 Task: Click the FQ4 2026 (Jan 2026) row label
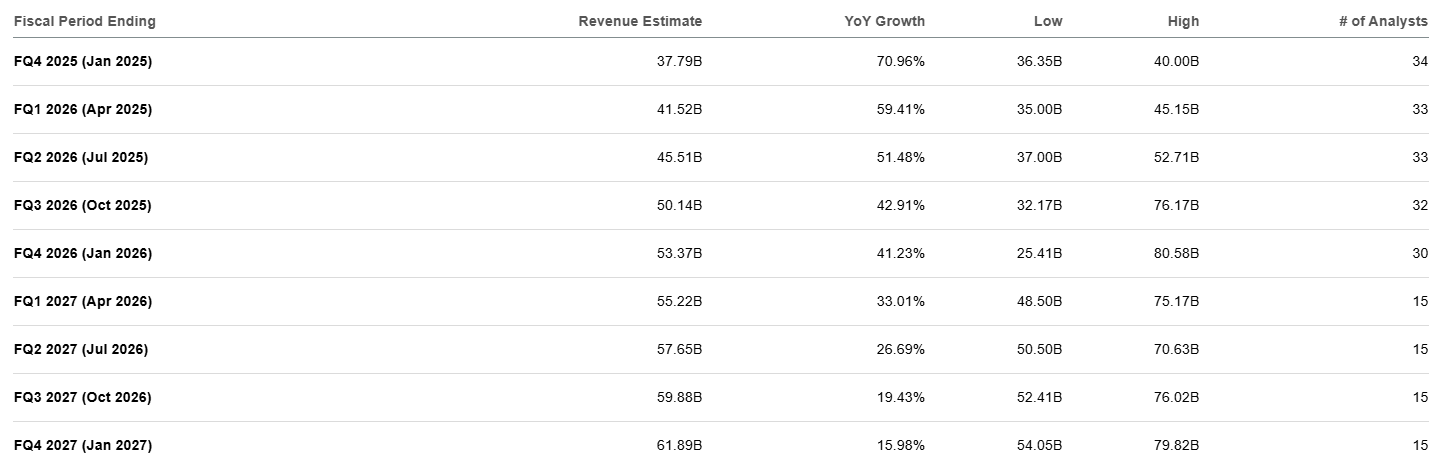click(x=83, y=253)
